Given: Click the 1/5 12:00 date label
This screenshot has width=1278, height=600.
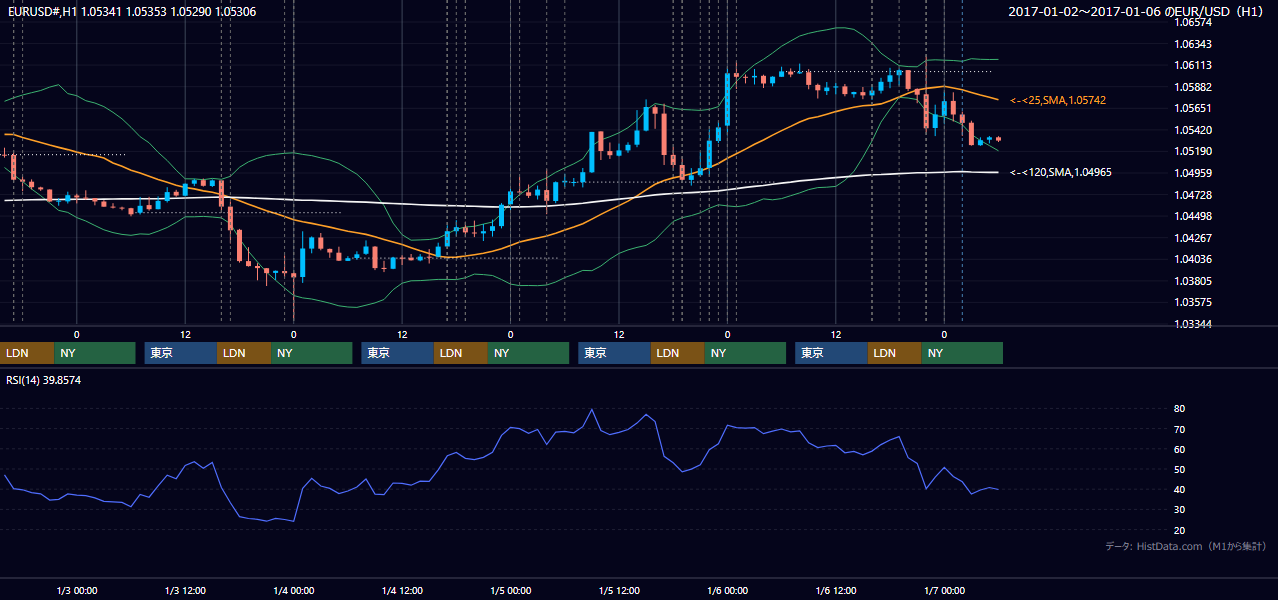Looking at the screenshot, I should [619, 590].
